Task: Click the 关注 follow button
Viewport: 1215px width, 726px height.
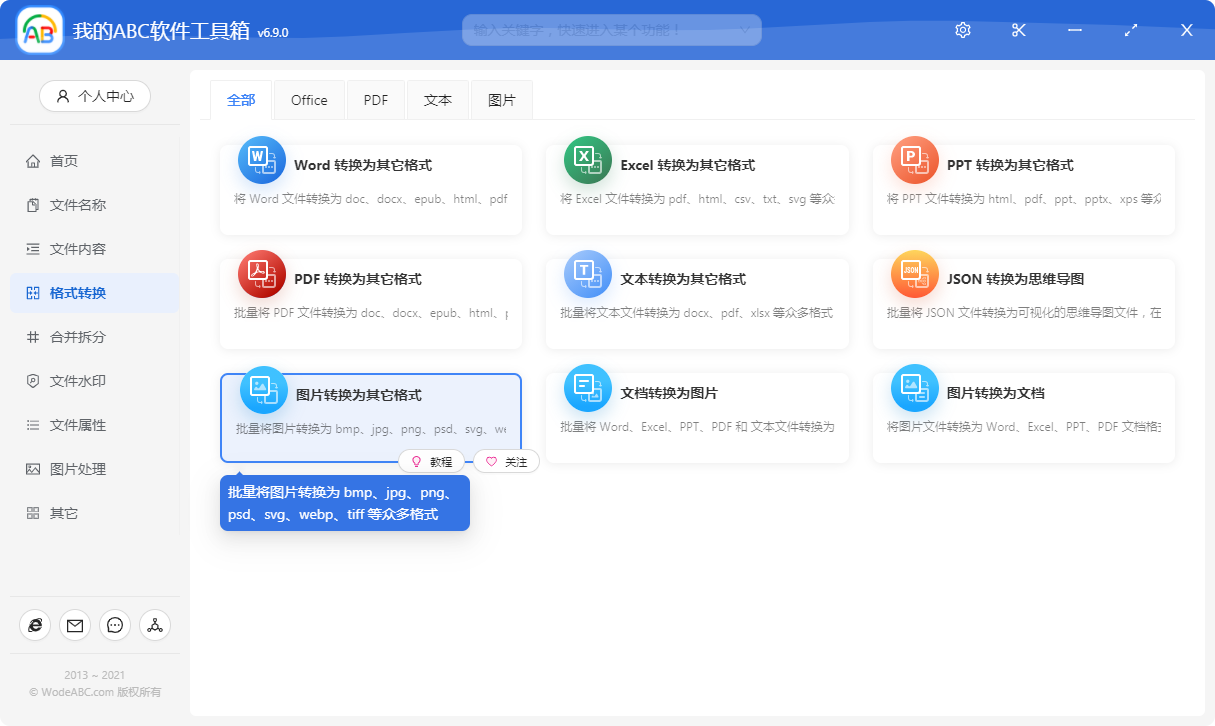Action: (x=506, y=461)
